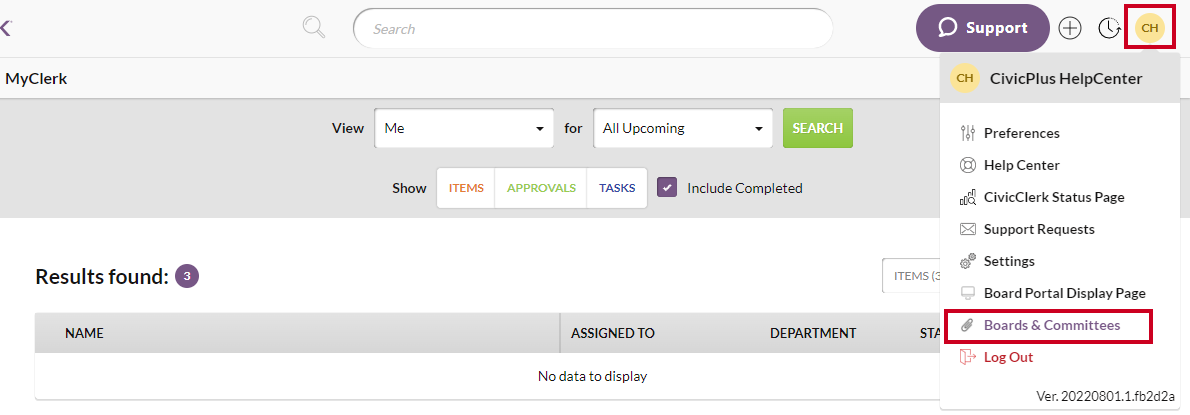Open Boards & Committees menu item
Screen dimensions: 1190x415
1052,325
